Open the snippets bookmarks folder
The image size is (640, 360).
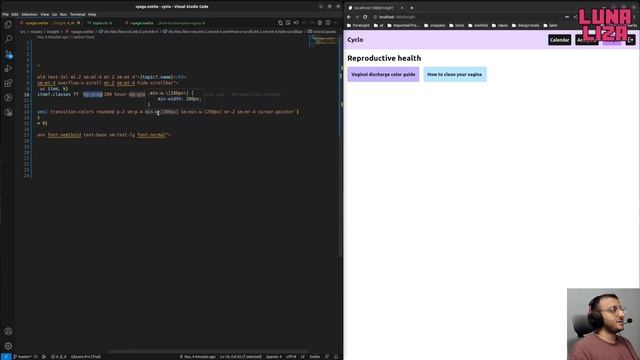[x=435, y=25]
